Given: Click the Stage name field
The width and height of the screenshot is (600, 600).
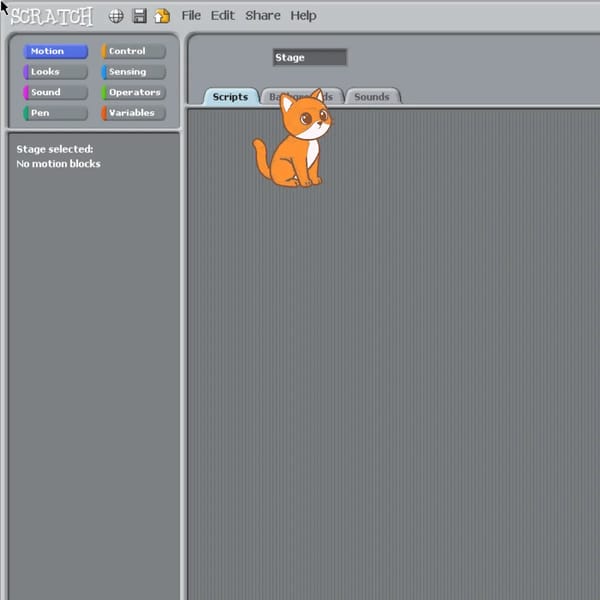Looking at the screenshot, I should [x=310, y=57].
